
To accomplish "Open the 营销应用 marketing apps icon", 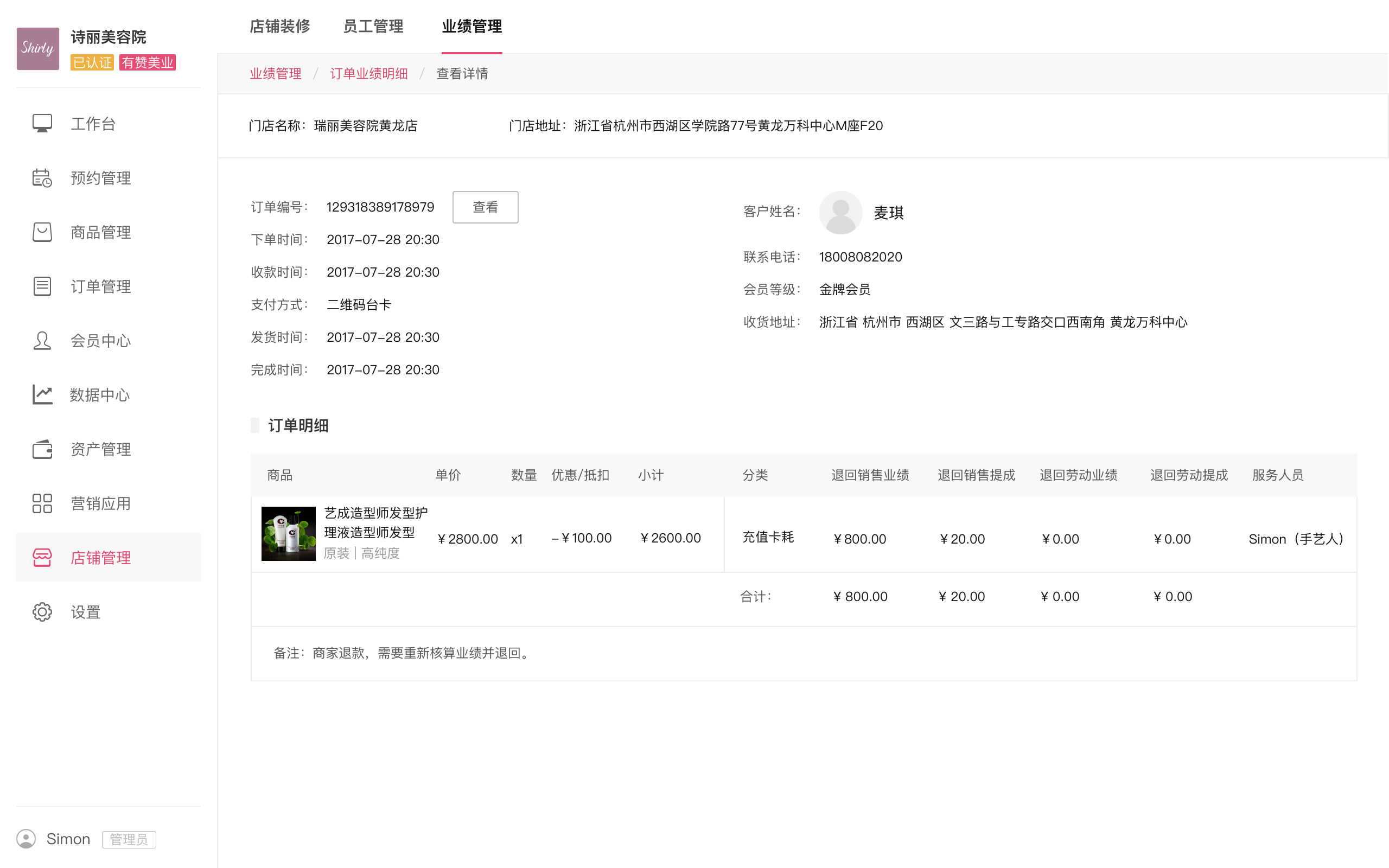I will click(41, 503).
